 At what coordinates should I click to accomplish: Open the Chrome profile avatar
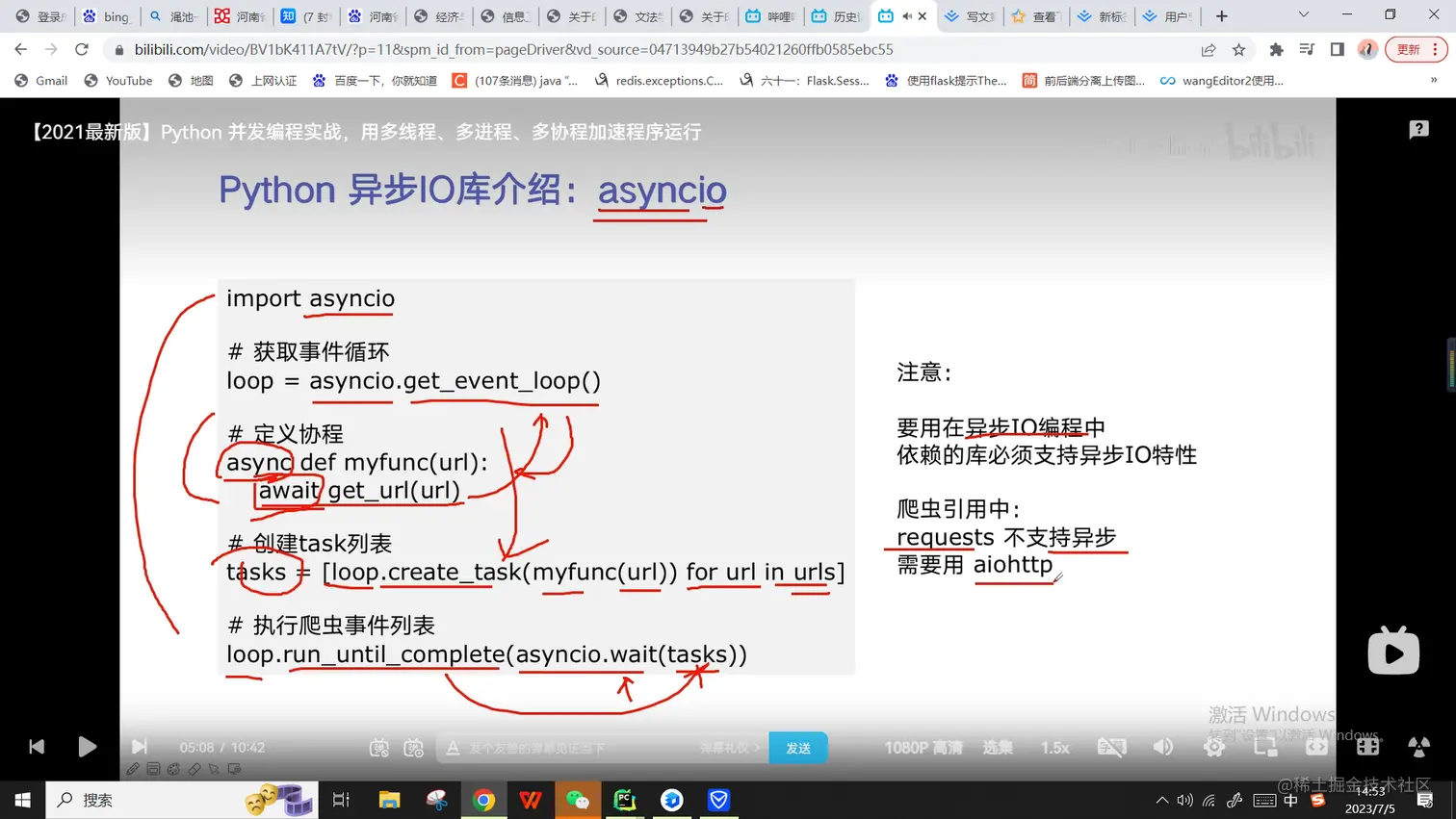[x=1367, y=49]
